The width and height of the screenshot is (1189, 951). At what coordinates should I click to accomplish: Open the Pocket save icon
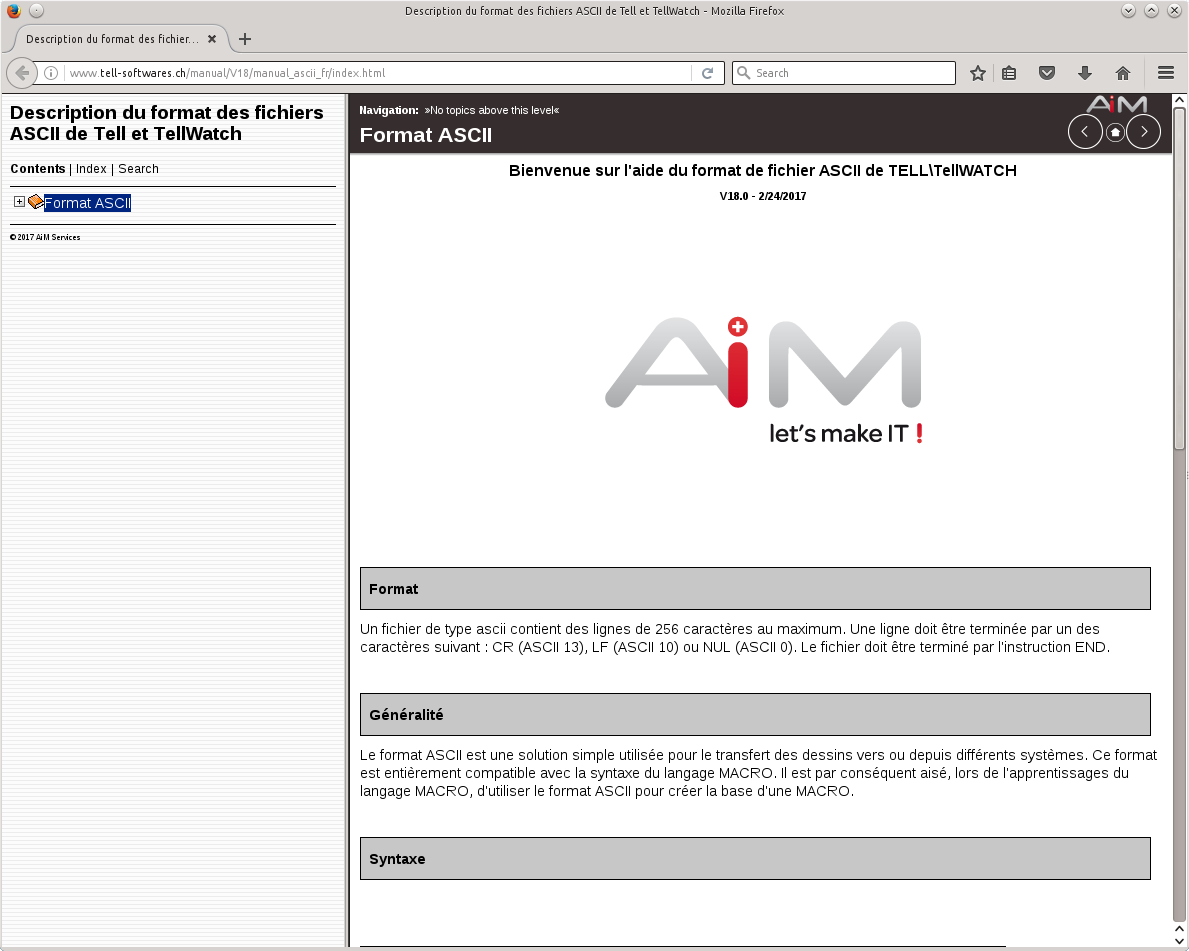(x=1046, y=73)
